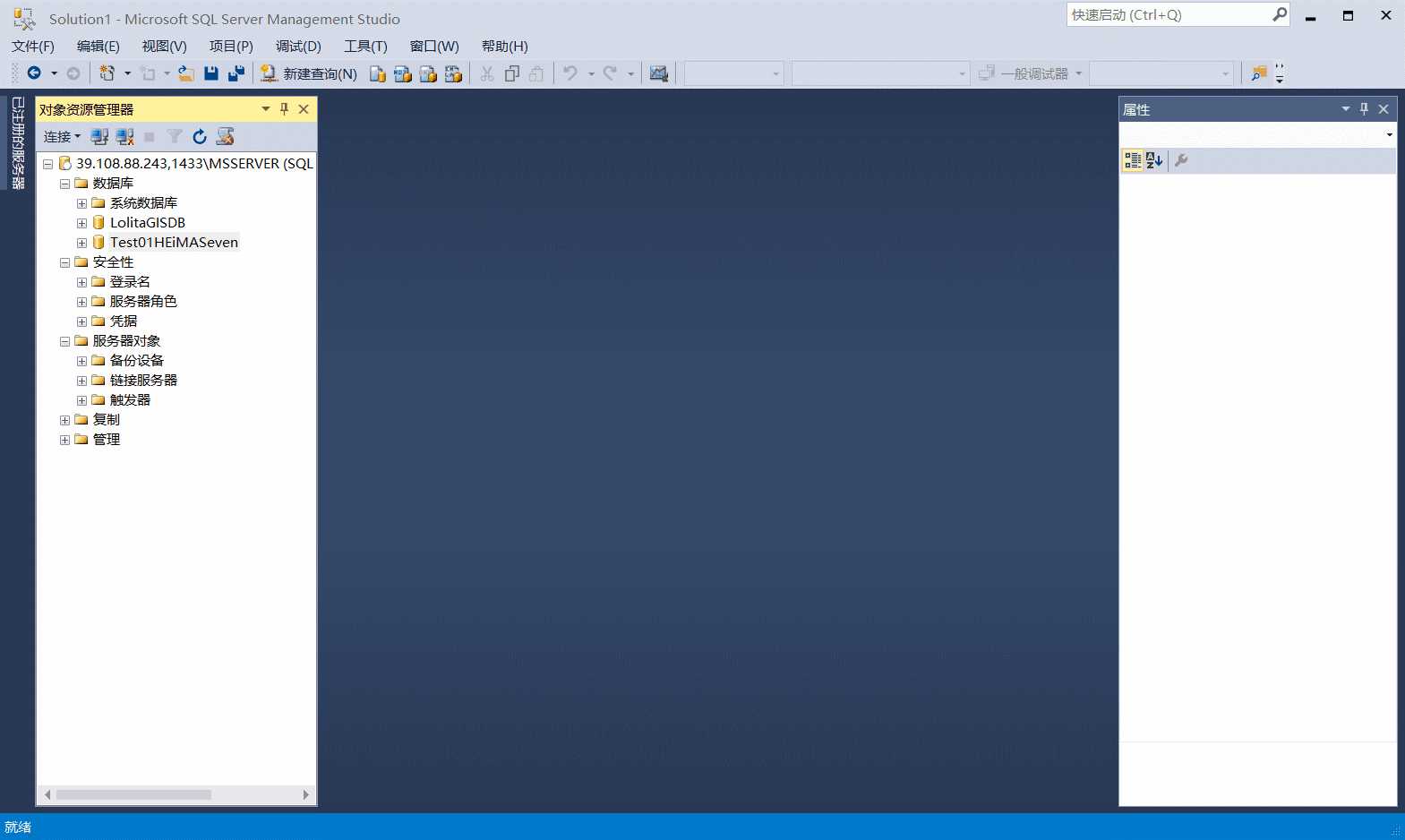Image resolution: width=1405 pixels, height=840 pixels.
Task: Click the Property Pages wrench icon
Action: point(1181,160)
